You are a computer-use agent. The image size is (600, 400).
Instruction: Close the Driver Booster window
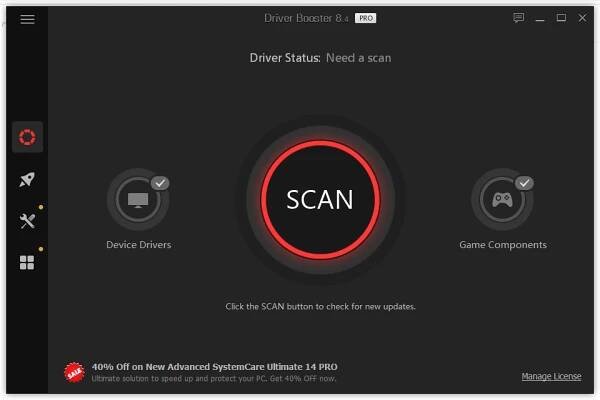[582, 18]
